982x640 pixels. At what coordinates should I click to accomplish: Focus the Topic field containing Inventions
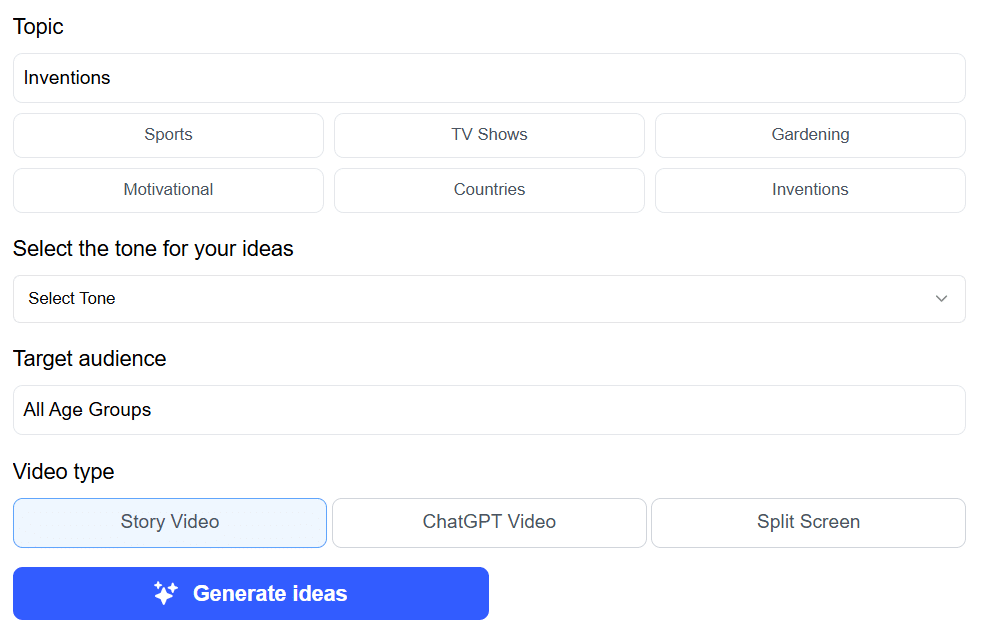point(489,78)
